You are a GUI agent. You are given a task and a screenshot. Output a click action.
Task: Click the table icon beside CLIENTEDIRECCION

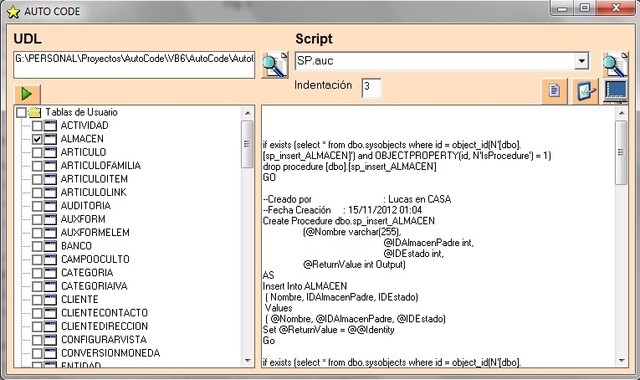[50, 327]
